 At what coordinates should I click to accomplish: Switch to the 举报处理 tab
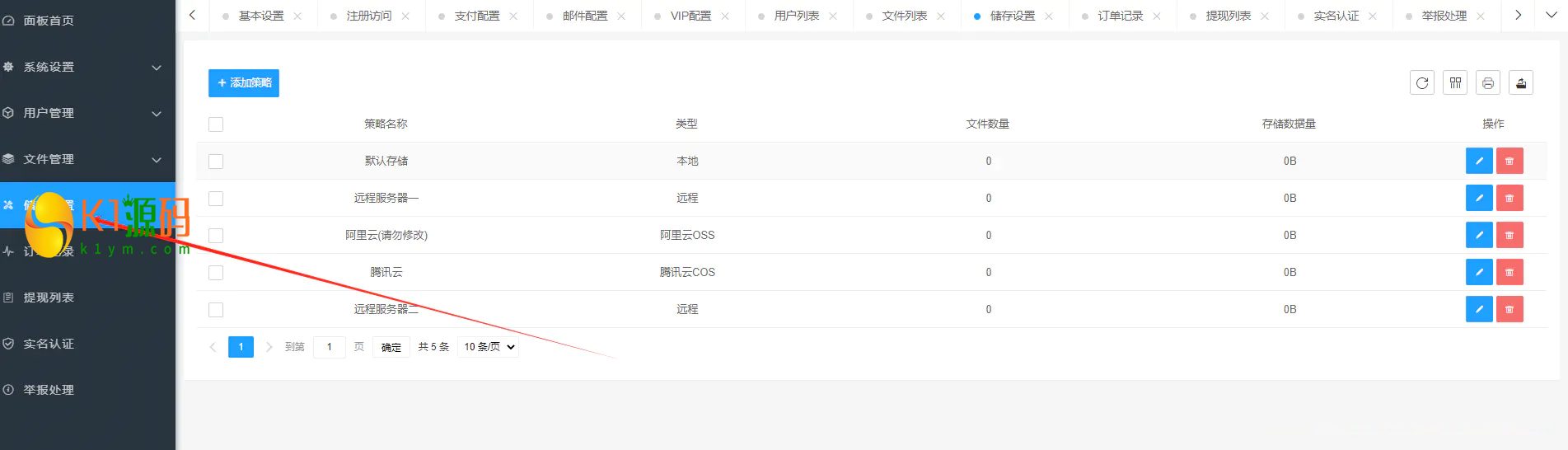pos(1444,16)
